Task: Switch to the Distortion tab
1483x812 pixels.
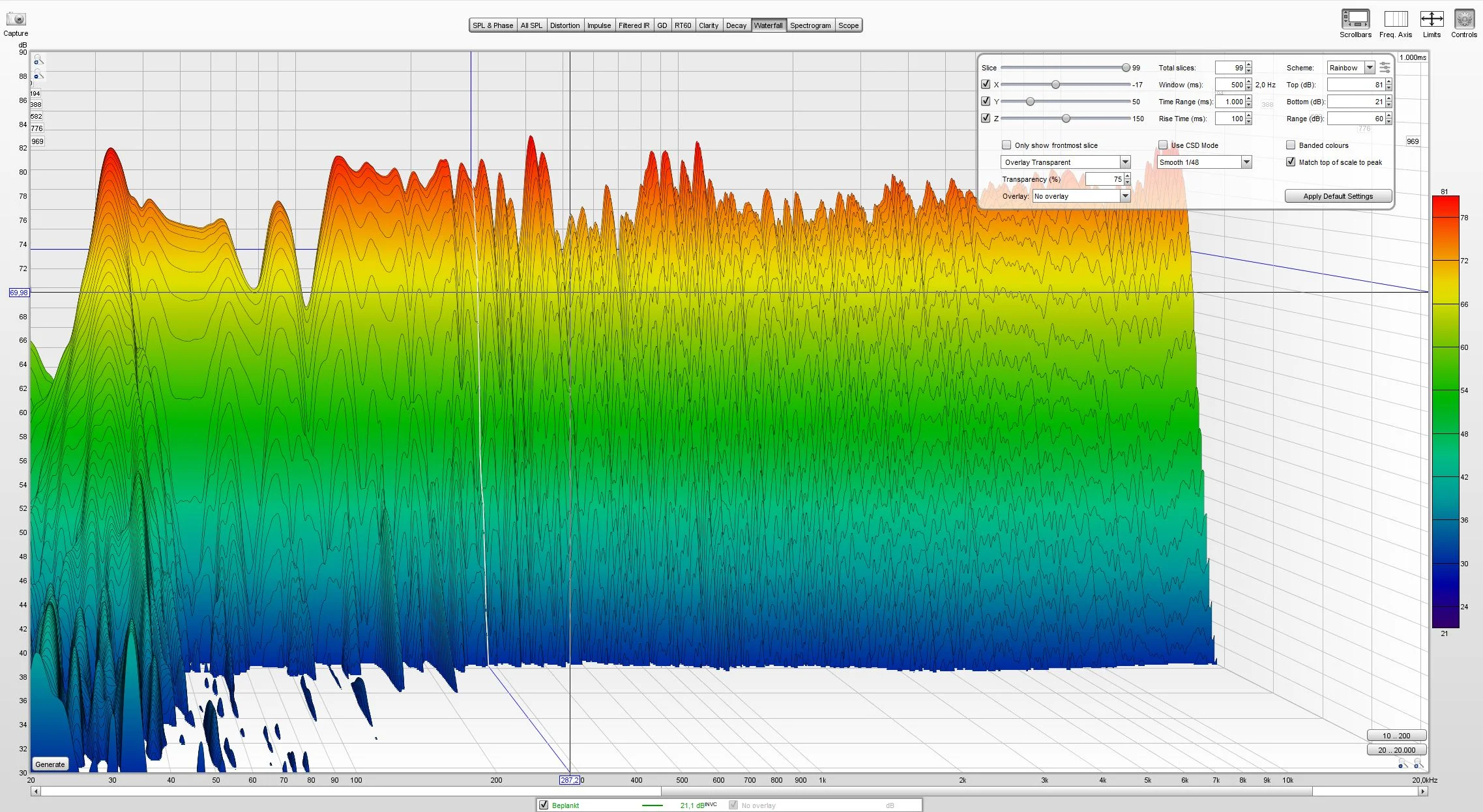Action: pos(565,25)
